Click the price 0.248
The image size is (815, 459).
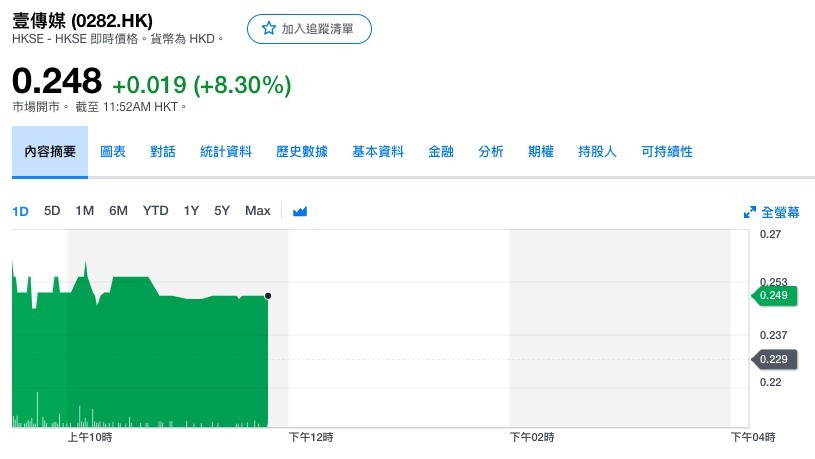[57, 81]
